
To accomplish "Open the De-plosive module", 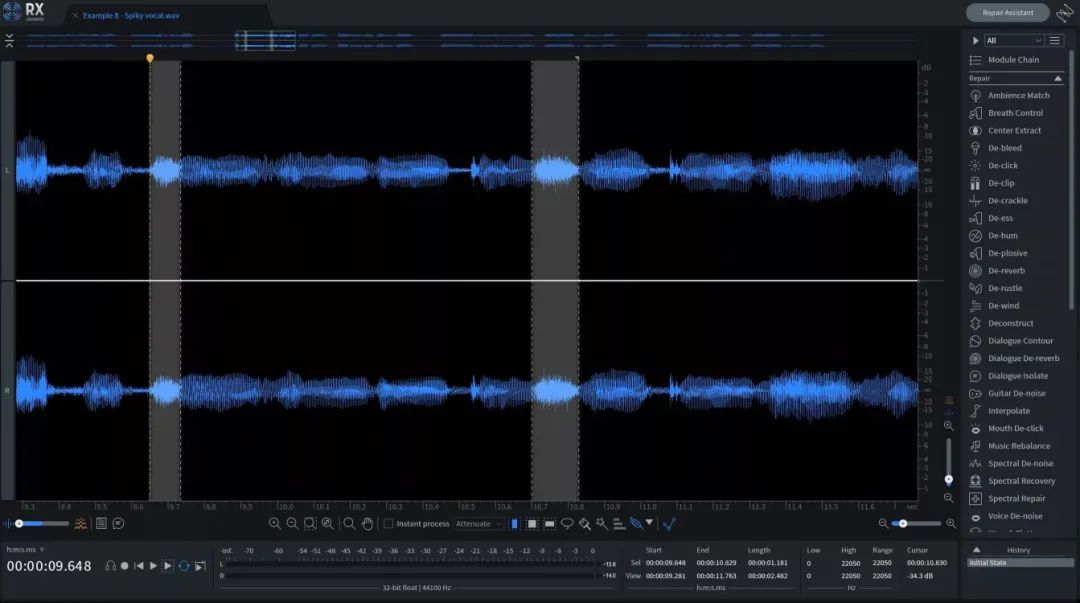I will (999, 253).
